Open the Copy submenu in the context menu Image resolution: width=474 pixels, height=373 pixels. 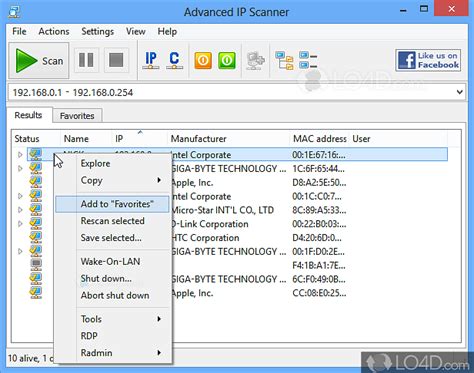(x=113, y=180)
